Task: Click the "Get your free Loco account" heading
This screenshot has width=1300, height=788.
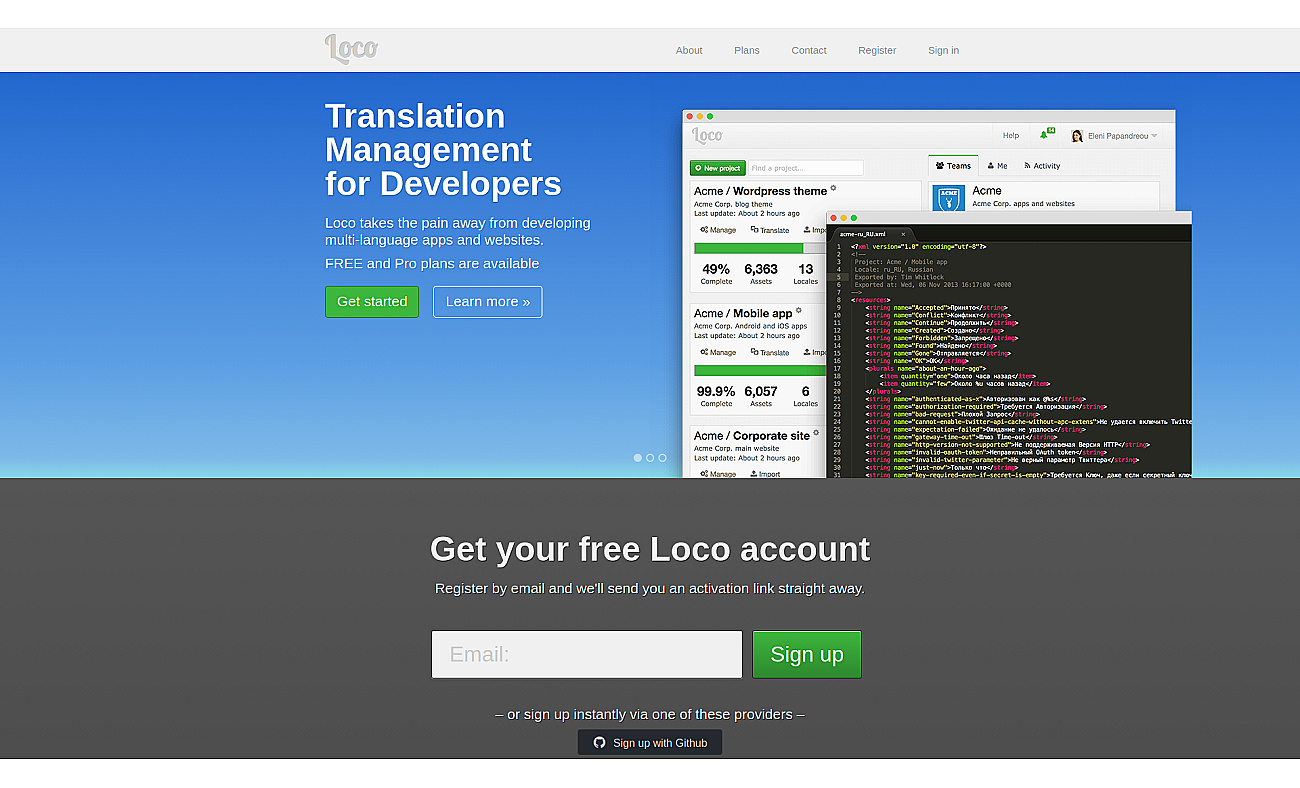Action: click(x=650, y=549)
